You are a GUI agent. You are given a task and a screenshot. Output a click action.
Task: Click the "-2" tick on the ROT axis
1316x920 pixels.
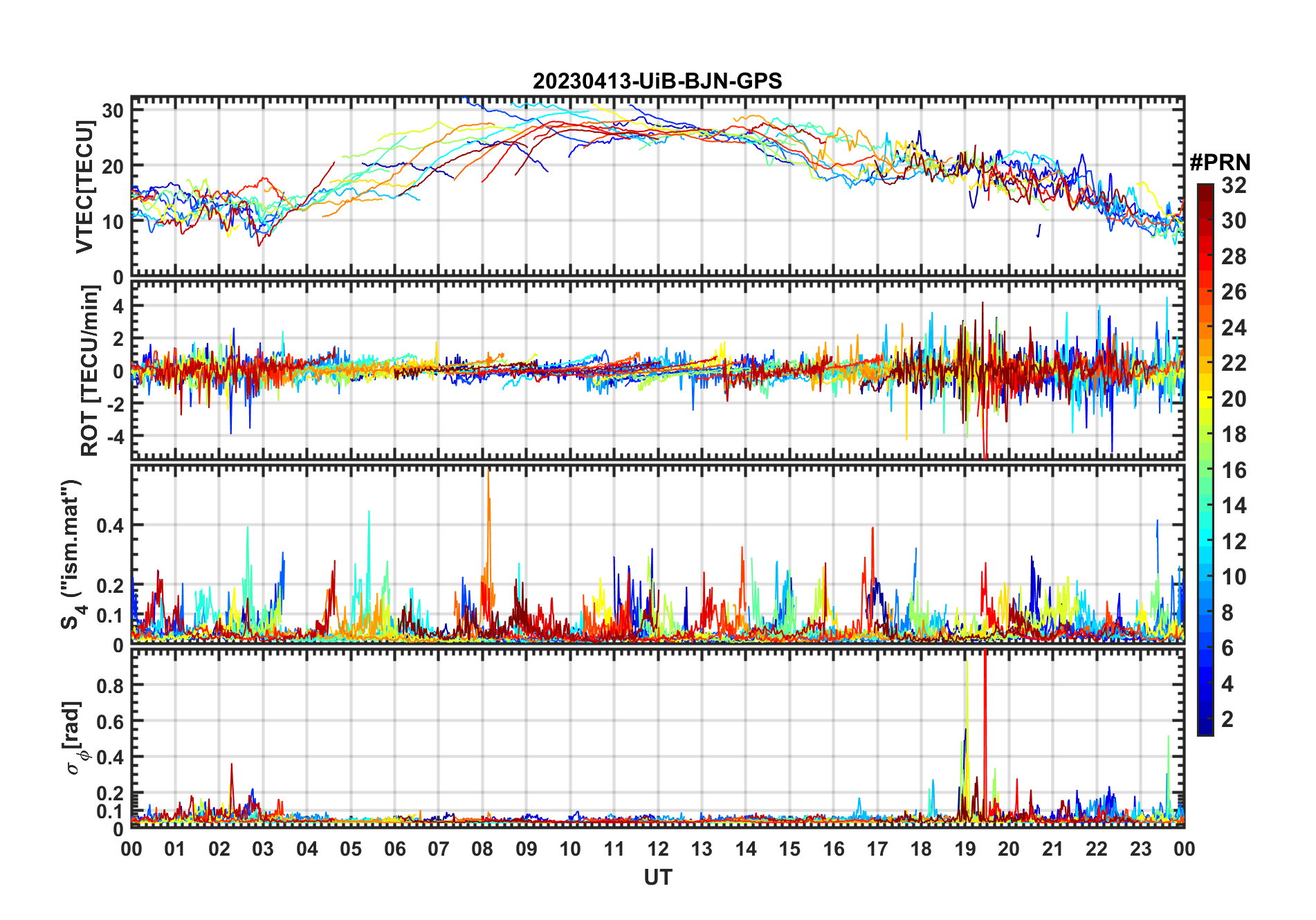click(x=115, y=404)
